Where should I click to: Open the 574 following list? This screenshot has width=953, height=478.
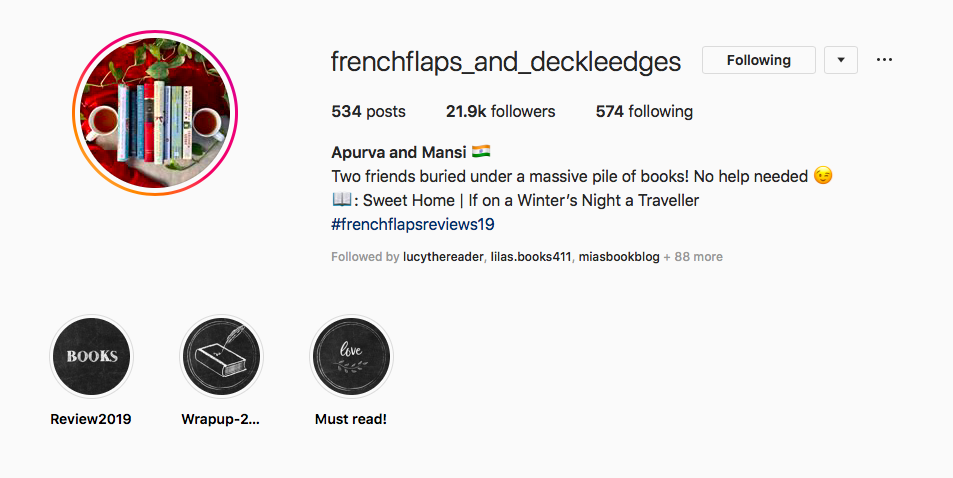644,111
